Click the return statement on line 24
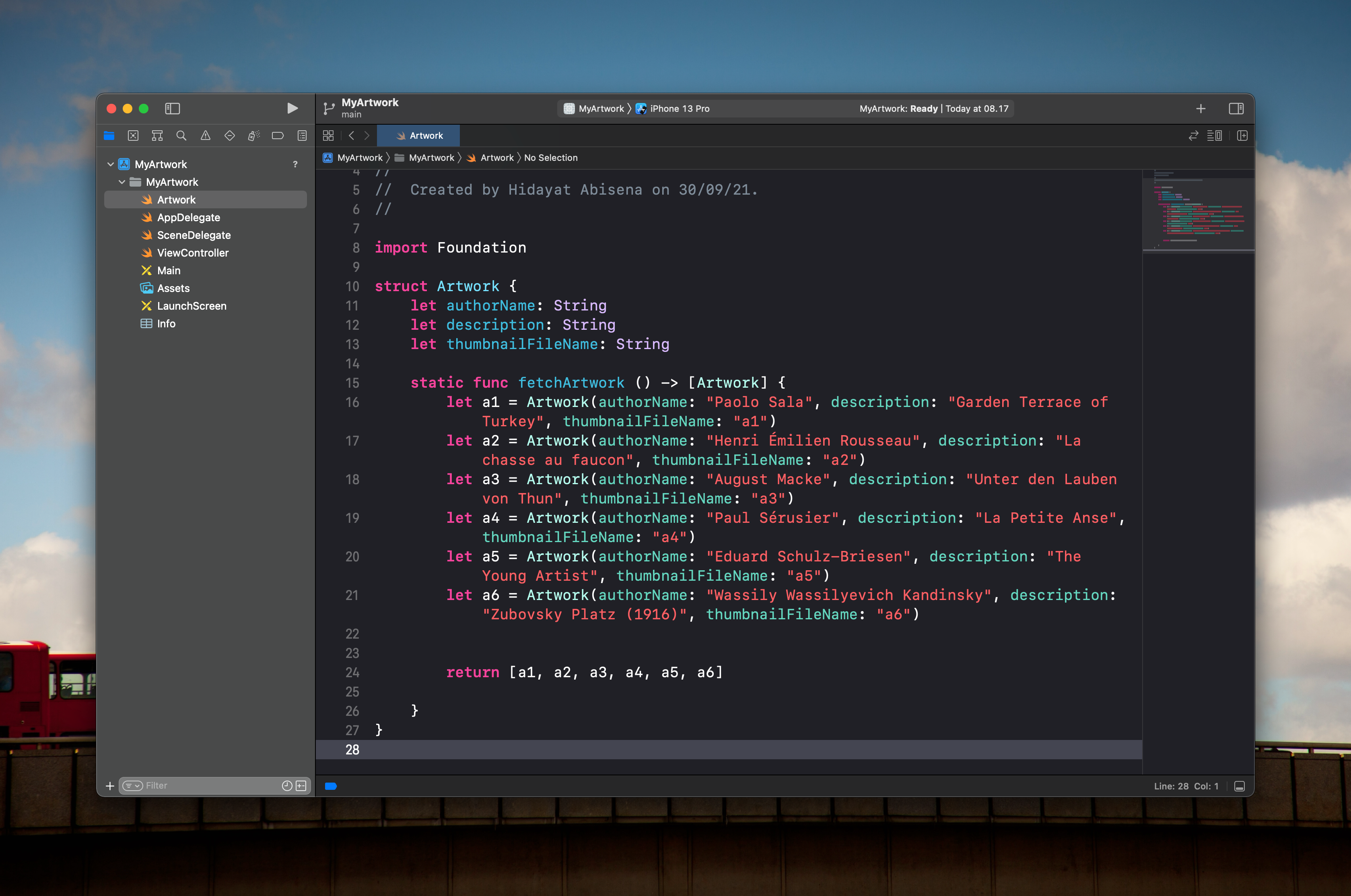1351x896 pixels. pos(584,672)
